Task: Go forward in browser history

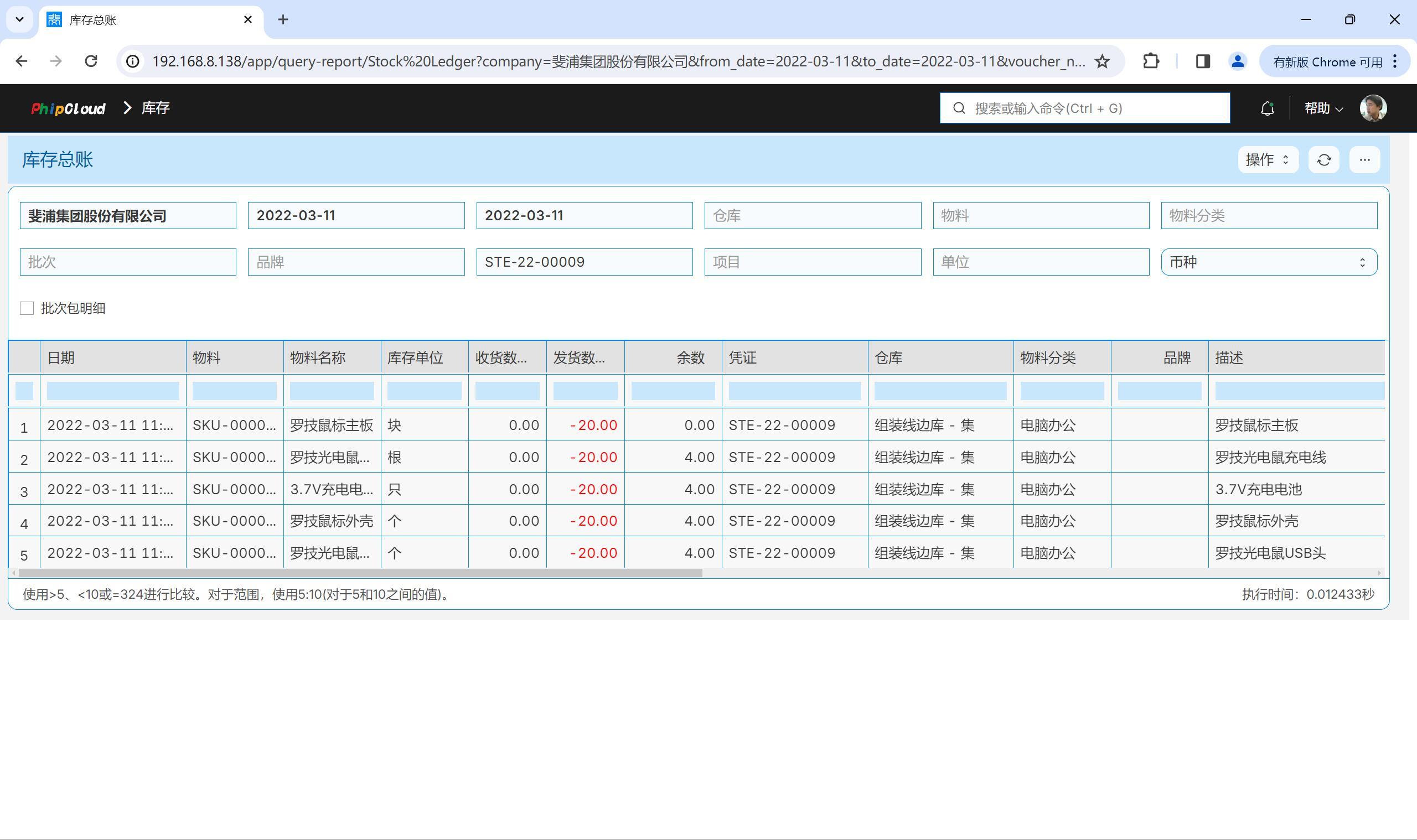Action: 55,61
